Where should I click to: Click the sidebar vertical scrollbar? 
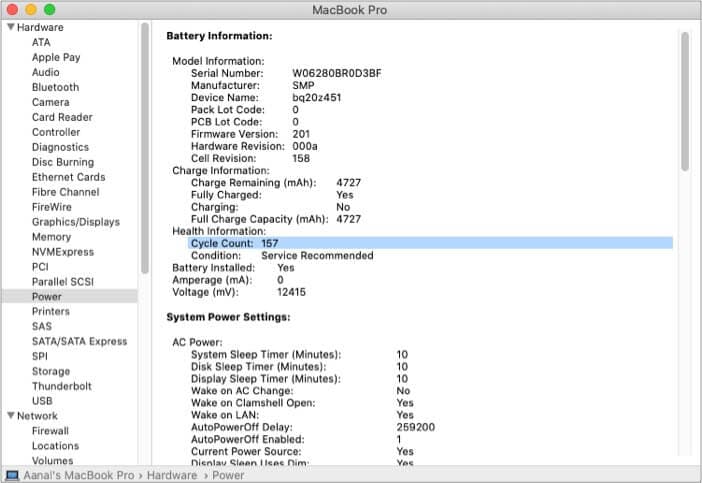tap(145, 148)
